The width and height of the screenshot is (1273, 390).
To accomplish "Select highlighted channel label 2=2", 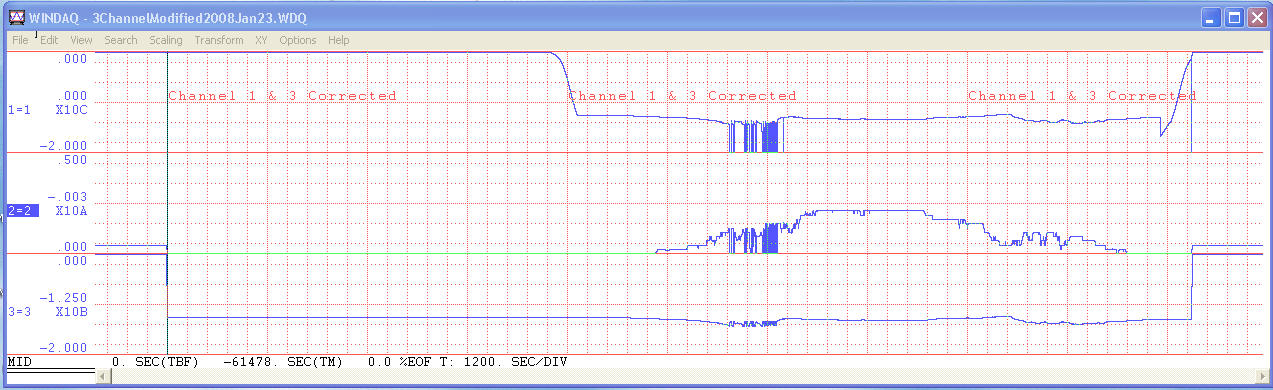I will [22, 211].
